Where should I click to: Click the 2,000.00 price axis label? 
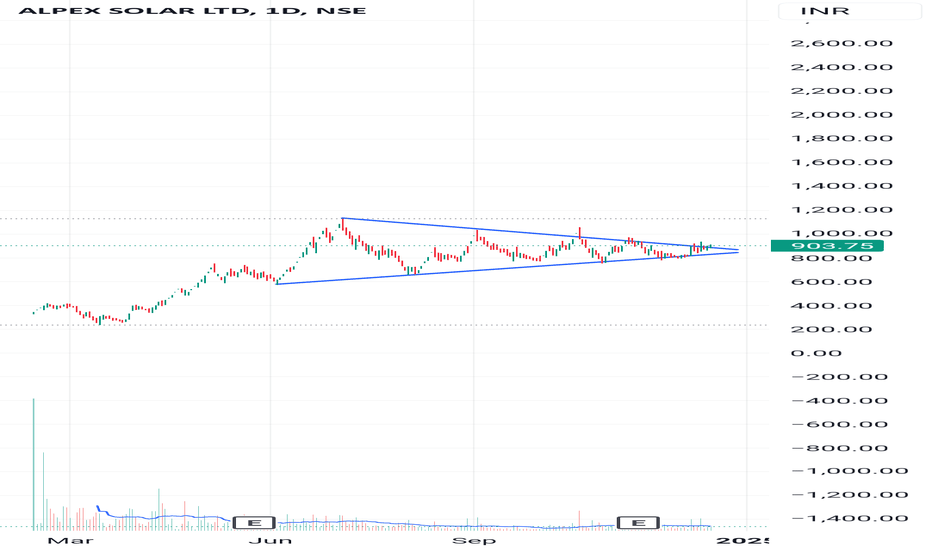pos(841,115)
